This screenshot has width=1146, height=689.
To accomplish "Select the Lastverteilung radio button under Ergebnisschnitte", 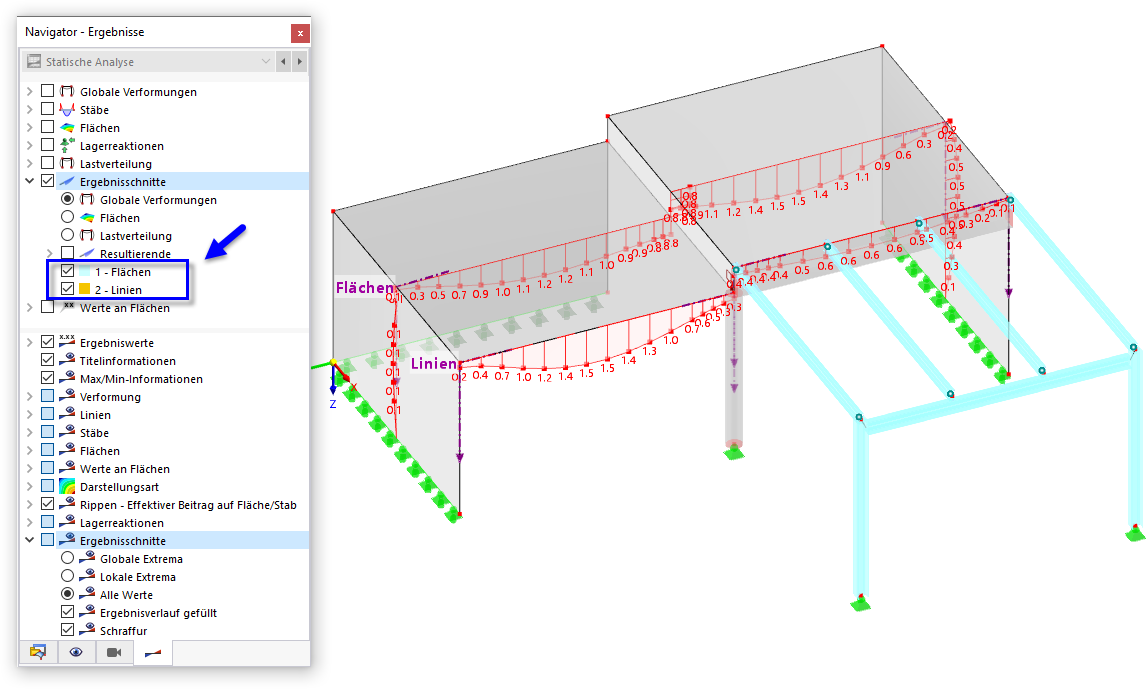I will [67, 235].
